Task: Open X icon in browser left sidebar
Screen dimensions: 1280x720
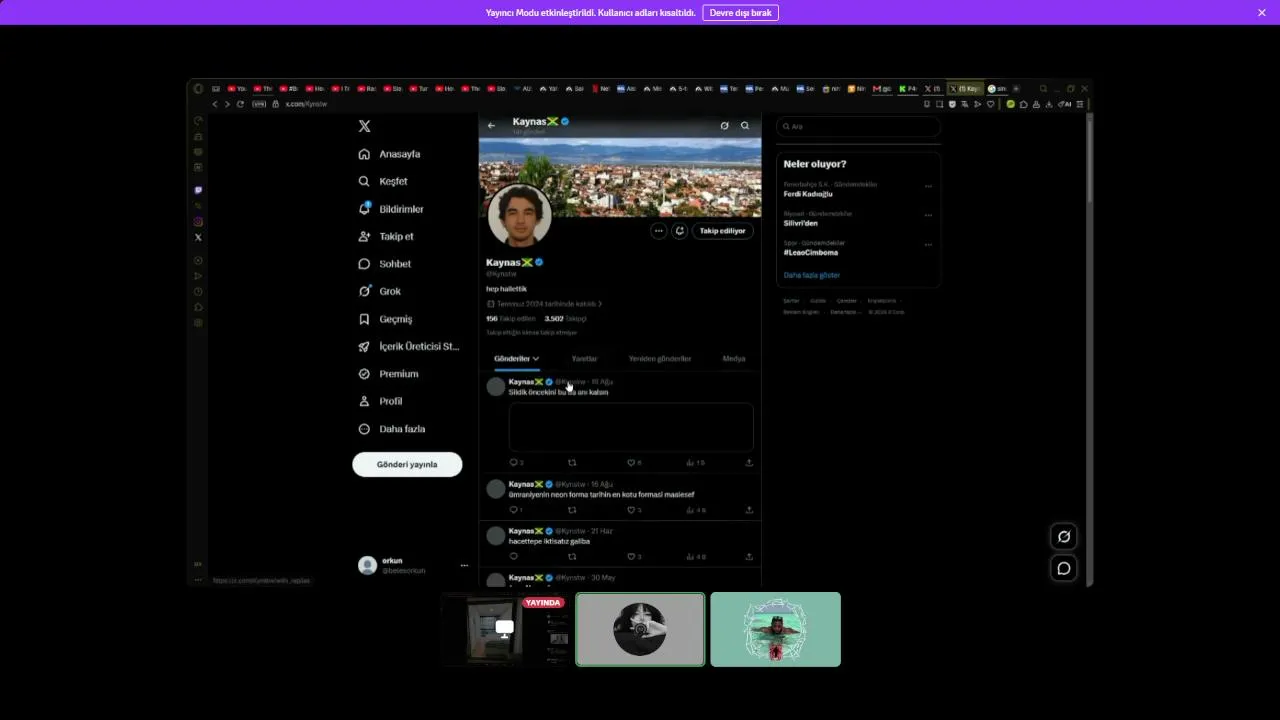Action: (x=198, y=237)
